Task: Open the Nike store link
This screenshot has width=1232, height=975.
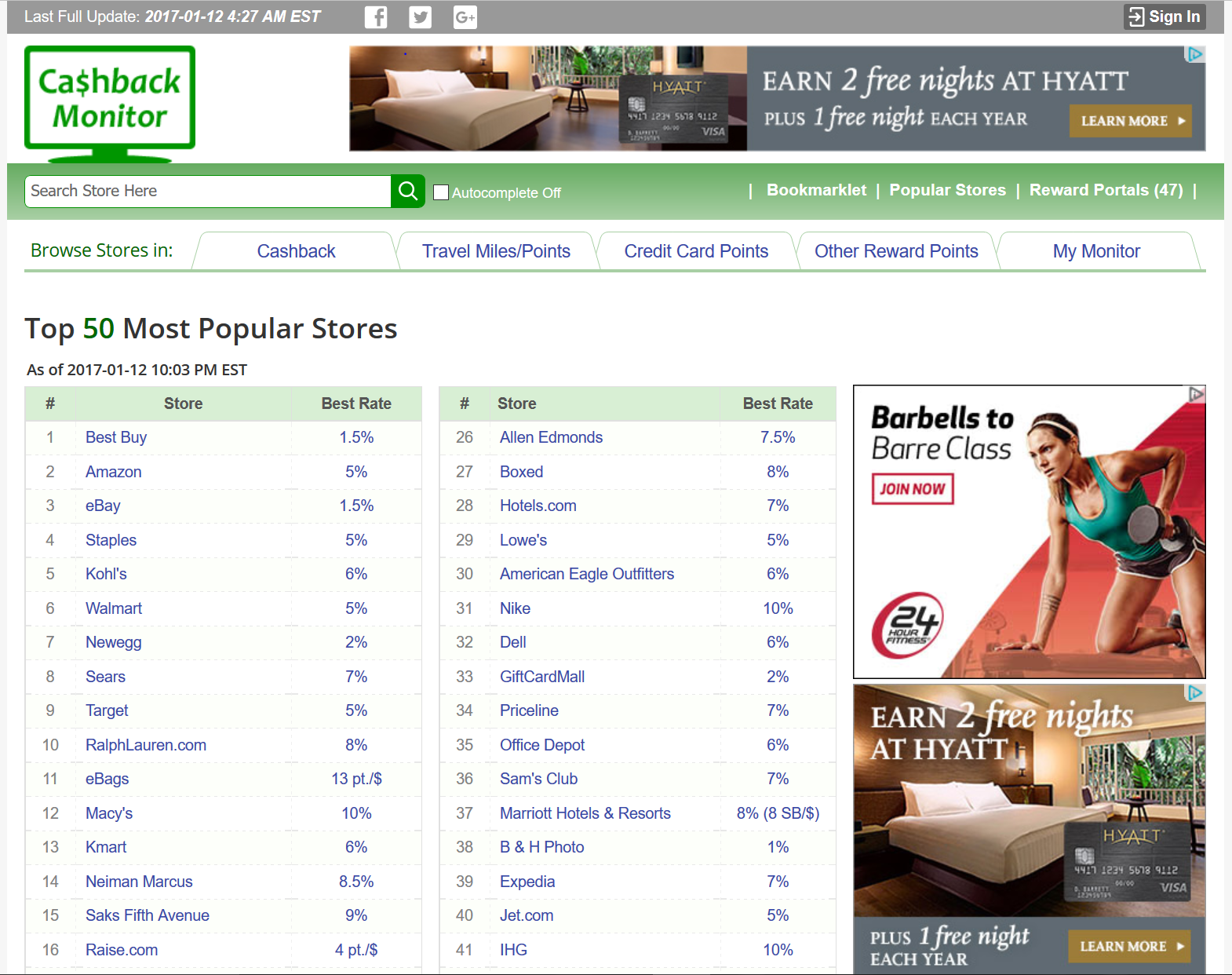Action: 515,608
